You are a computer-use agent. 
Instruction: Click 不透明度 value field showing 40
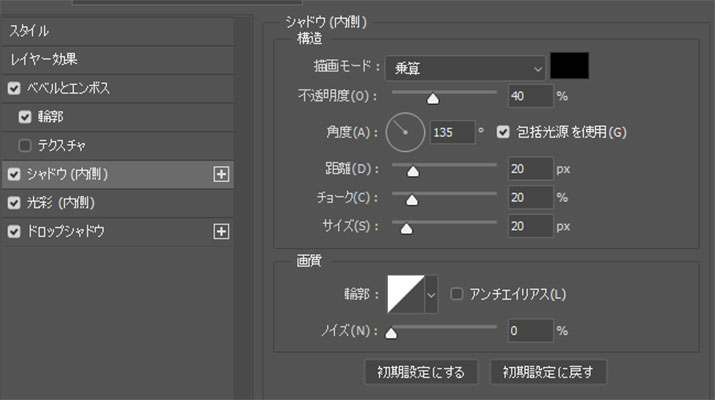530,96
